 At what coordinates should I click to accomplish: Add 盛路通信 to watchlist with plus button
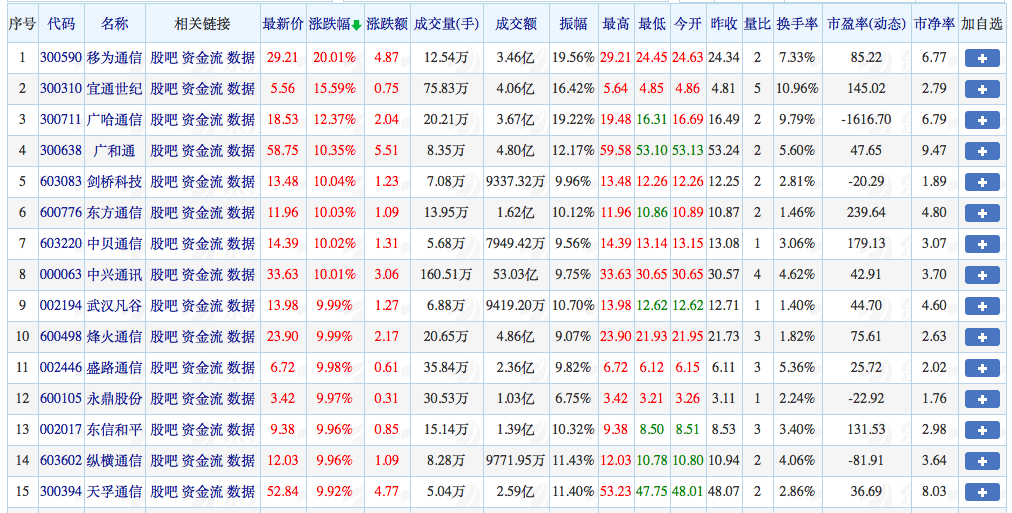click(x=982, y=368)
